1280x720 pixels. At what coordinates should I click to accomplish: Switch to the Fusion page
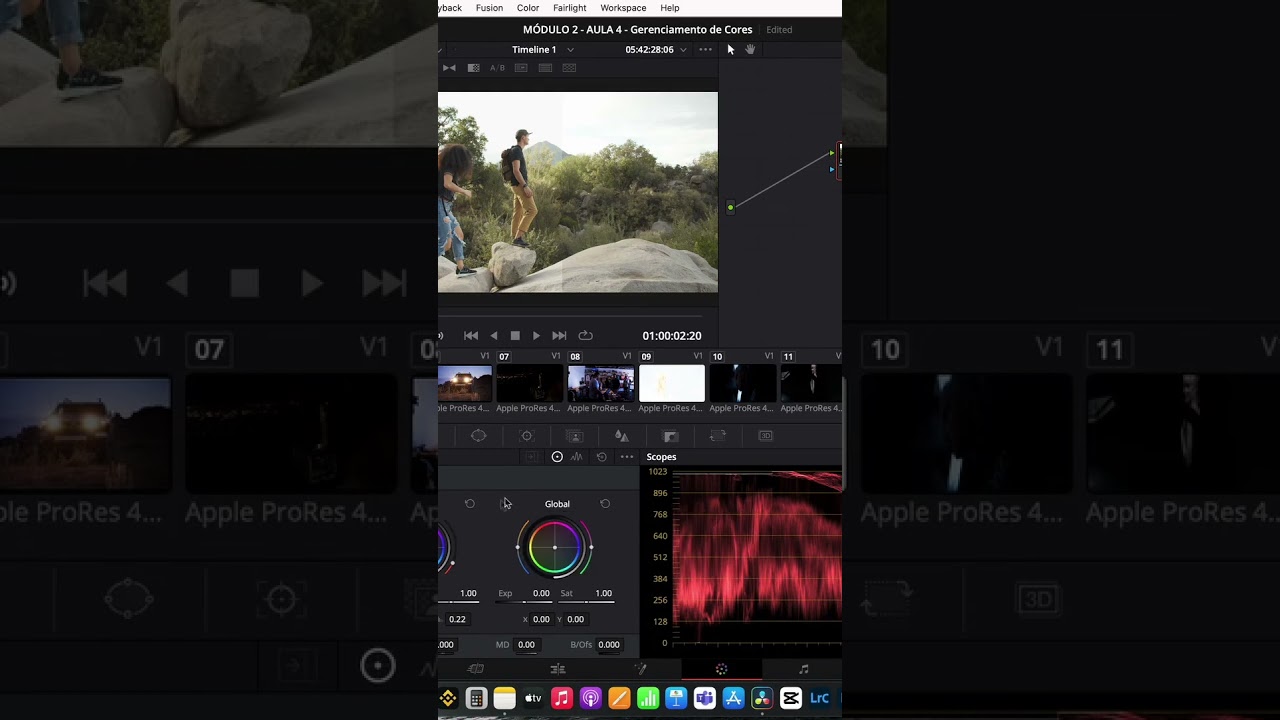point(640,669)
